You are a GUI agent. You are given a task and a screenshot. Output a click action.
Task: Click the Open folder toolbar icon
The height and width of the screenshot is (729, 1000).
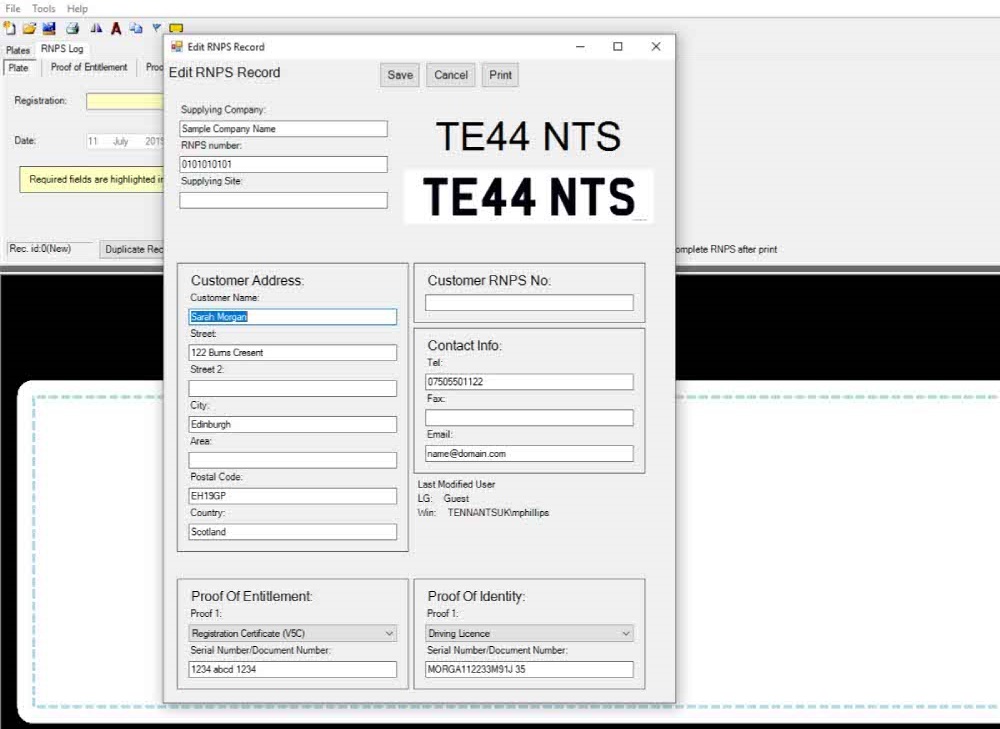coord(29,28)
